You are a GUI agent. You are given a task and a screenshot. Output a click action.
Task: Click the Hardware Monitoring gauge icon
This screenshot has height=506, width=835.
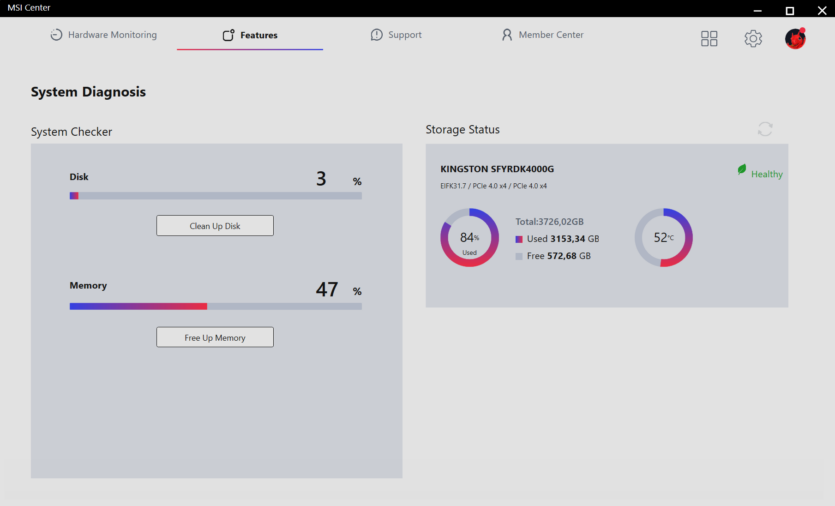point(56,35)
